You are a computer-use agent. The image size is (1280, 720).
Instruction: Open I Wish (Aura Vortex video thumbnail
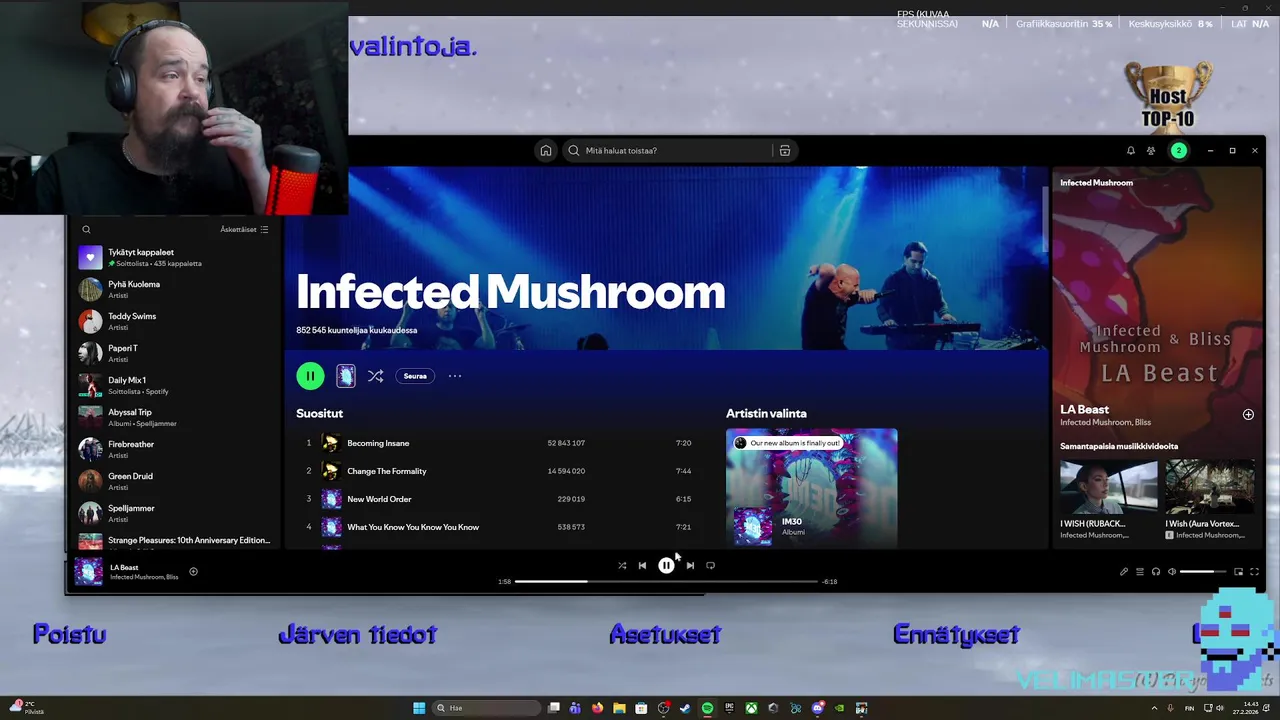pos(1210,486)
